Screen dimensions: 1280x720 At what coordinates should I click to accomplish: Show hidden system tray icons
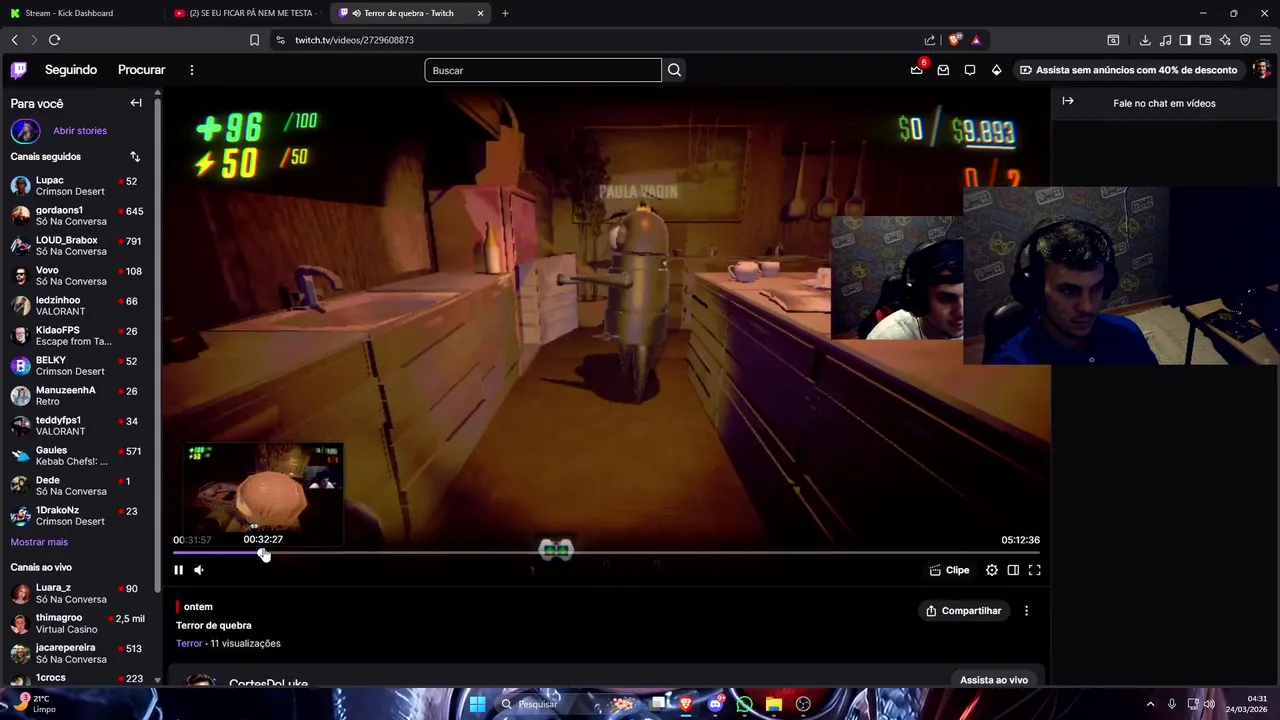click(x=1151, y=704)
